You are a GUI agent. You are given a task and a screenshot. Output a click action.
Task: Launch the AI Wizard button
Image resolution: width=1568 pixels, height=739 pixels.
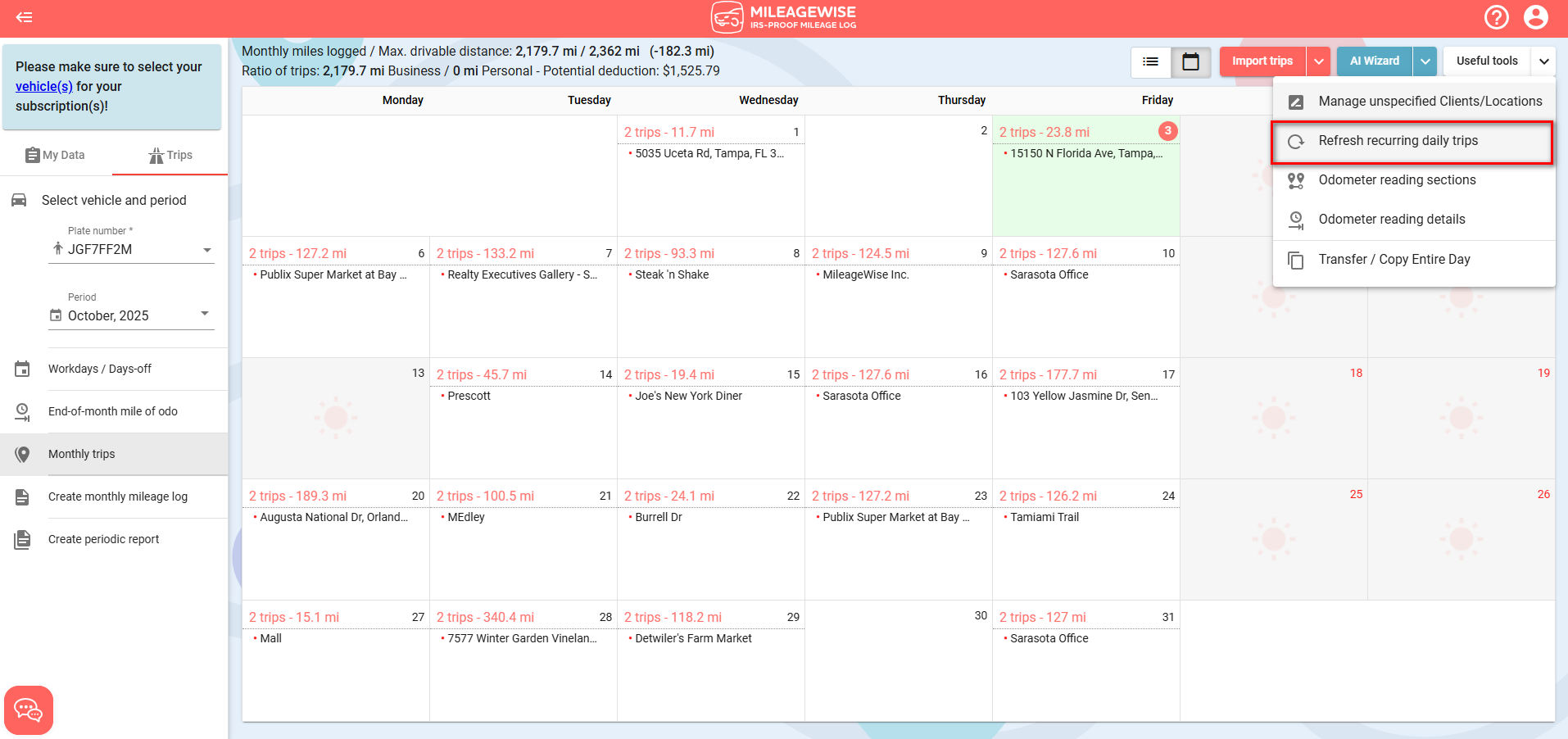(x=1375, y=61)
